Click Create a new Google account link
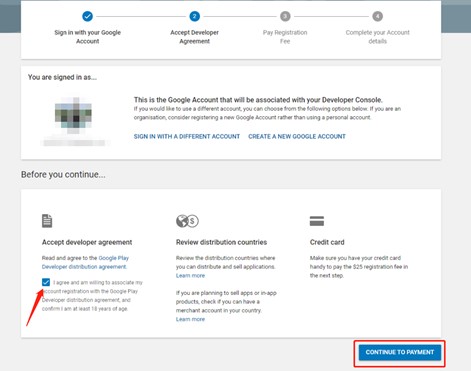 [x=297, y=136]
